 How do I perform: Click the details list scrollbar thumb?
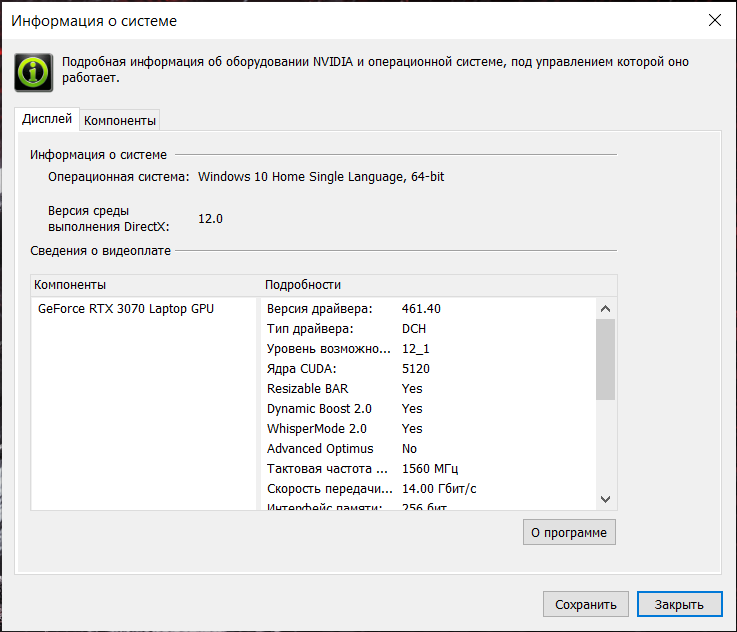(605, 359)
